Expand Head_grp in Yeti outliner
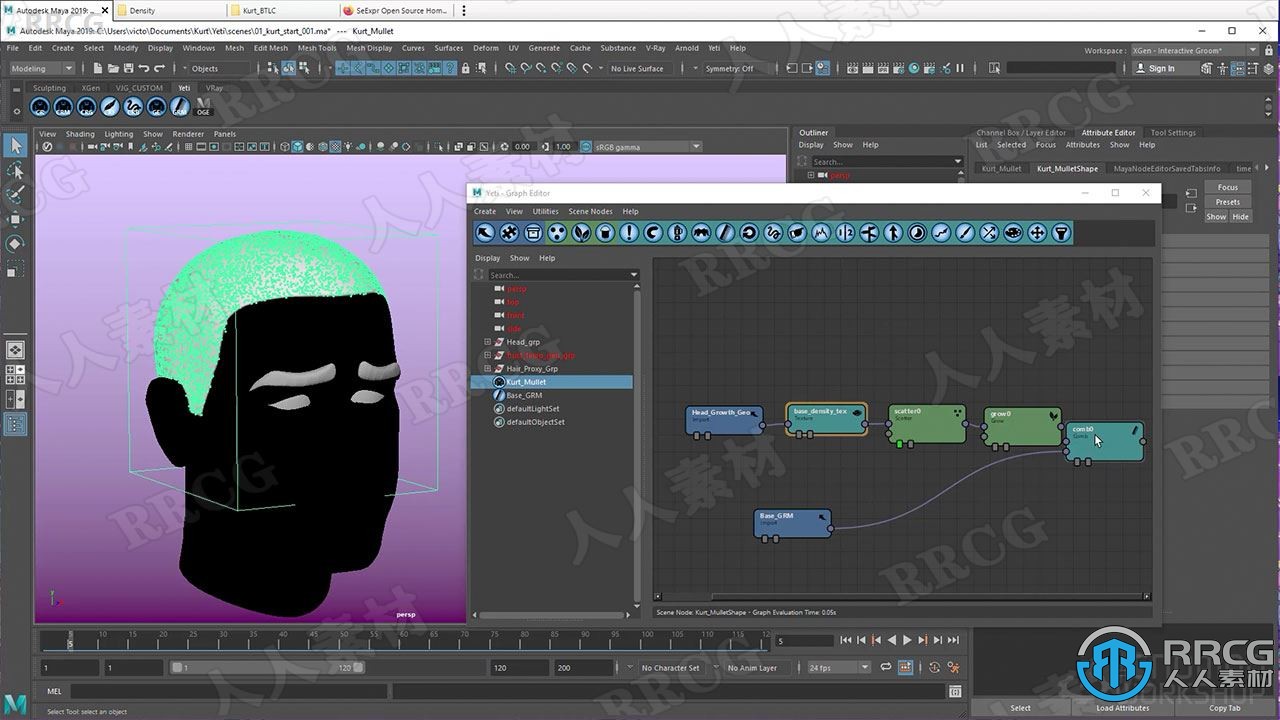This screenshot has height=720, width=1280. [x=488, y=342]
